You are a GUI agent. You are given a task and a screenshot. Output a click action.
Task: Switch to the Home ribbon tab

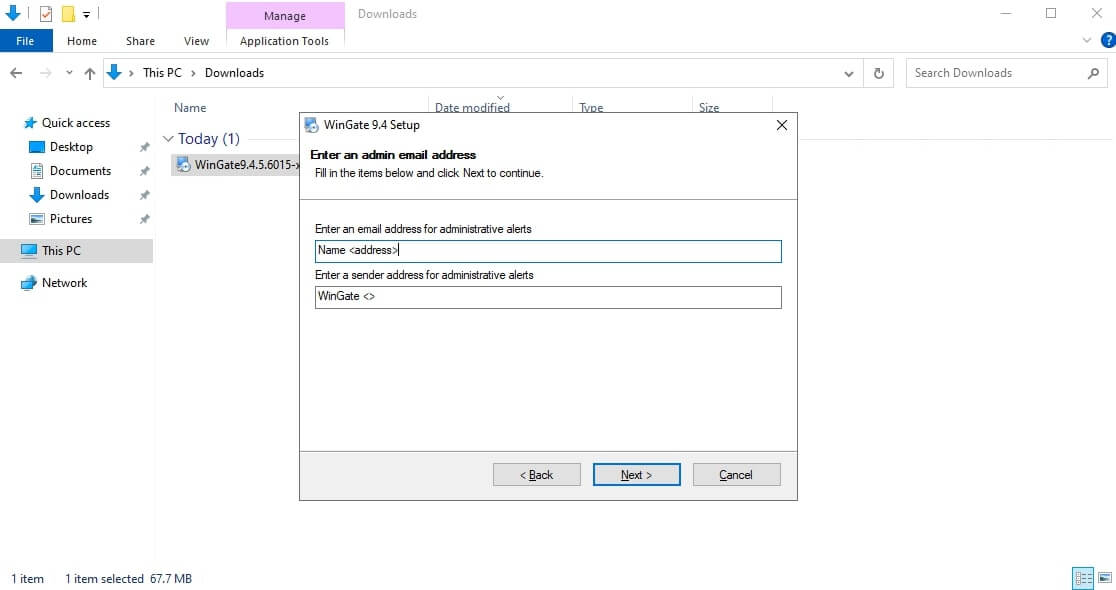(82, 41)
